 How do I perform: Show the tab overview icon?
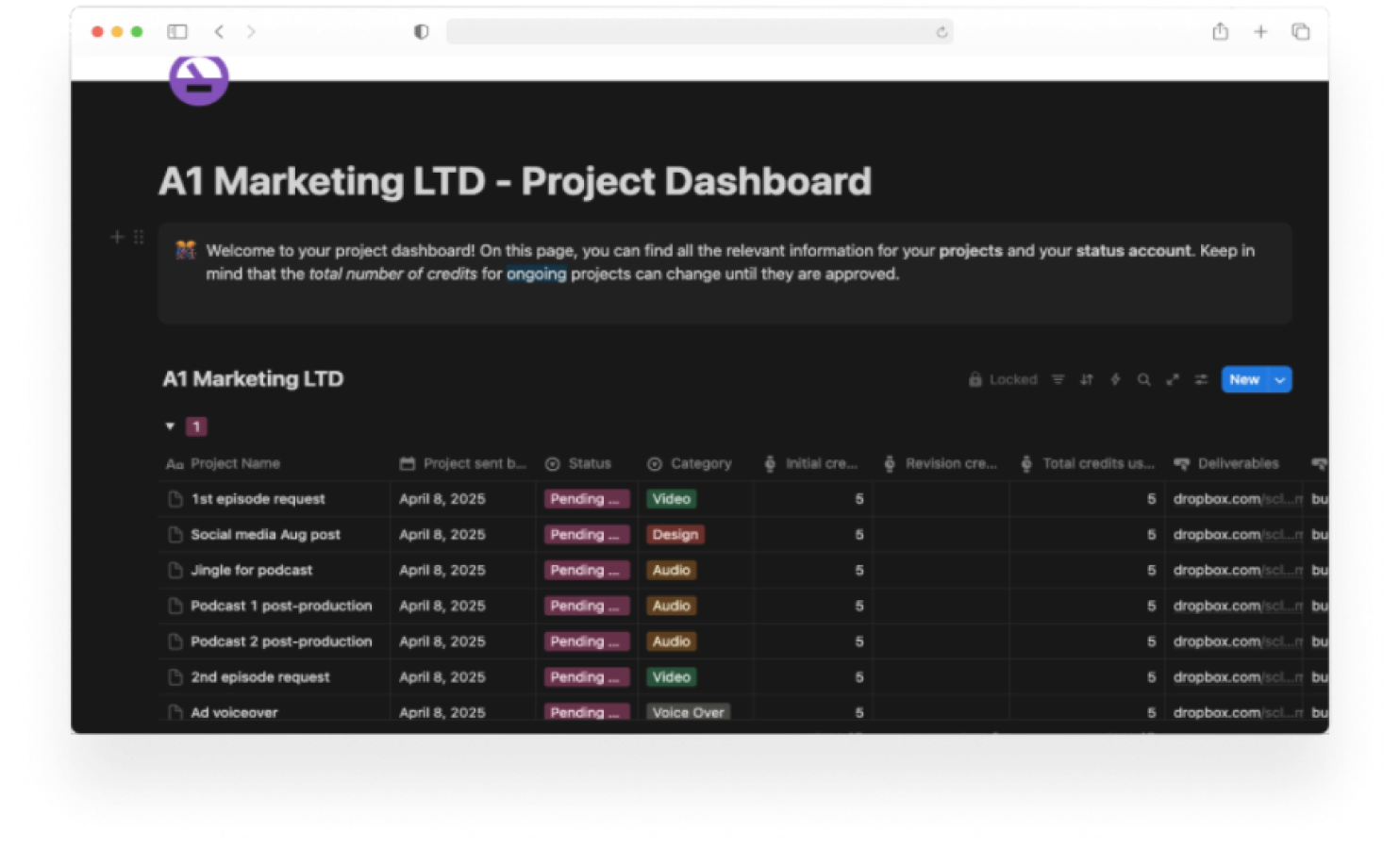tap(1300, 31)
